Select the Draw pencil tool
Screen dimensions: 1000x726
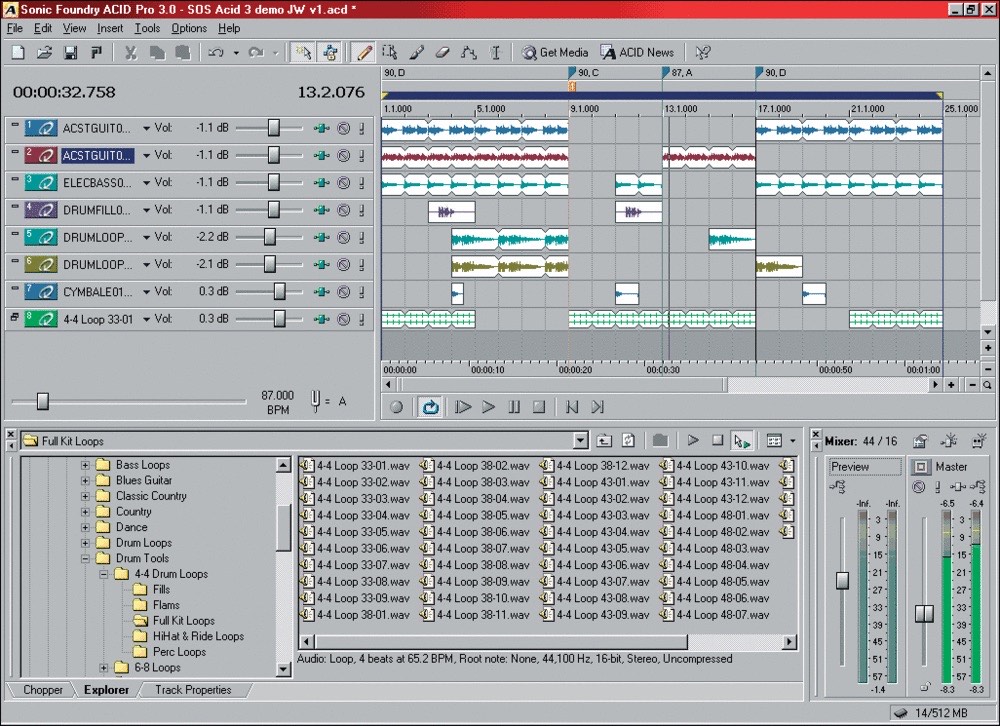(x=364, y=52)
